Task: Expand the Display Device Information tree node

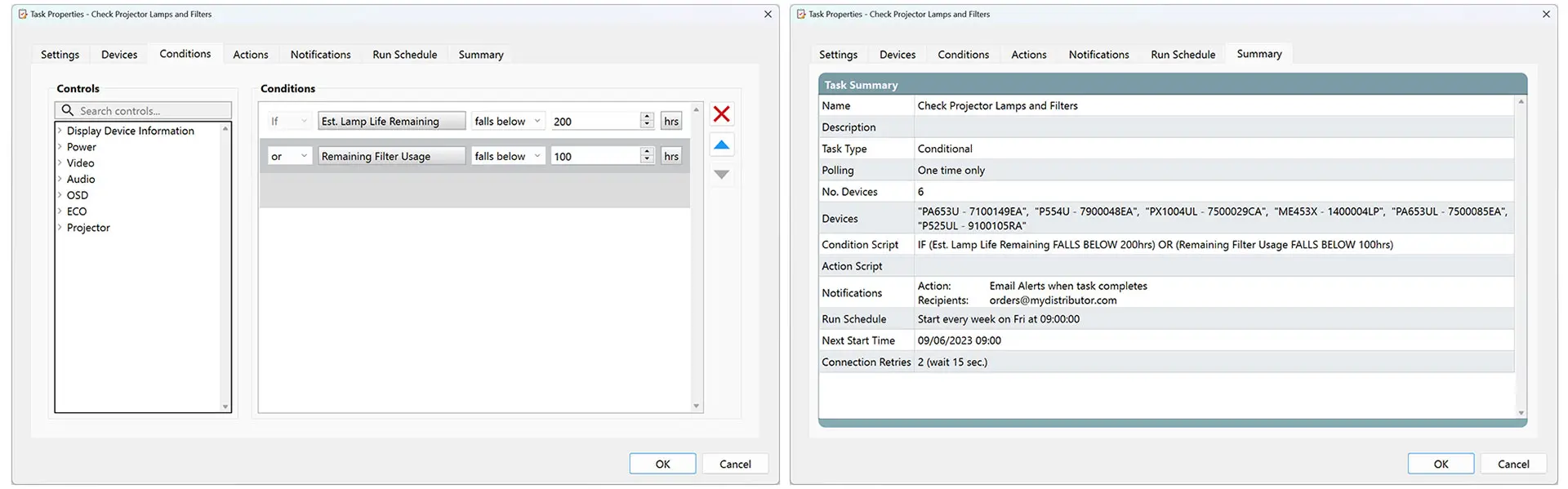Action: [60, 131]
